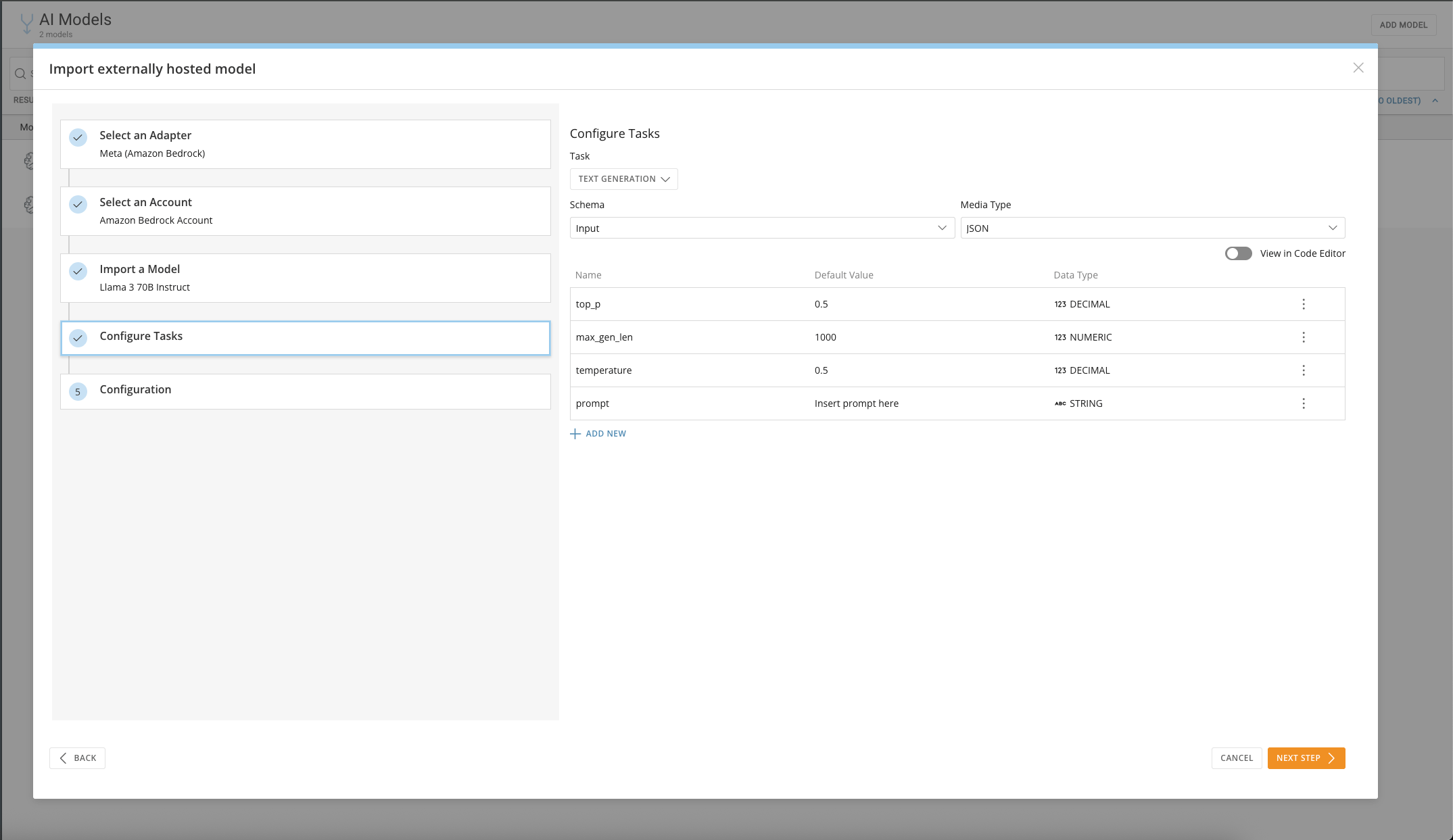1453x840 pixels.
Task: Go to the Import a Model step
Action: pyautogui.click(x=306, y=278)
